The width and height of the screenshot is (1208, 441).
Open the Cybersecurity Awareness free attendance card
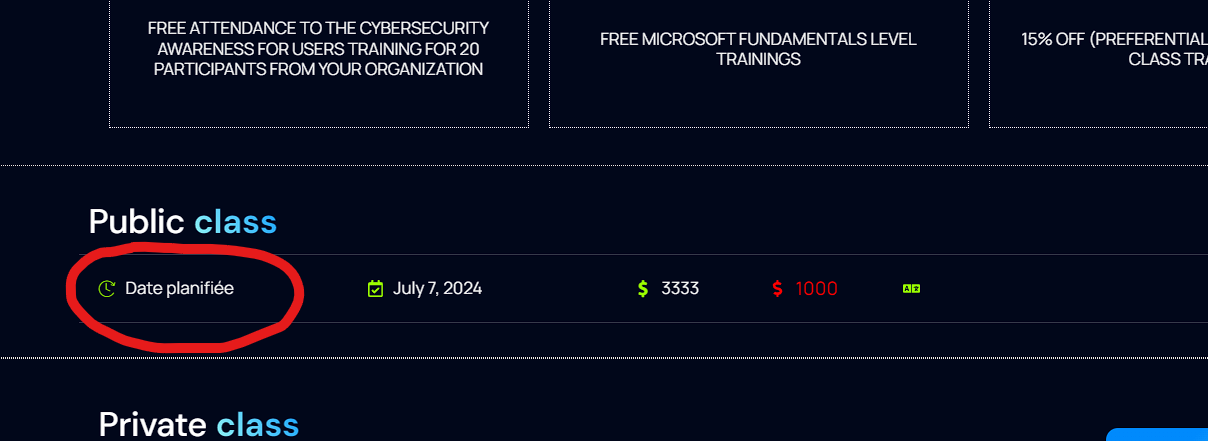tap(319, 64)
